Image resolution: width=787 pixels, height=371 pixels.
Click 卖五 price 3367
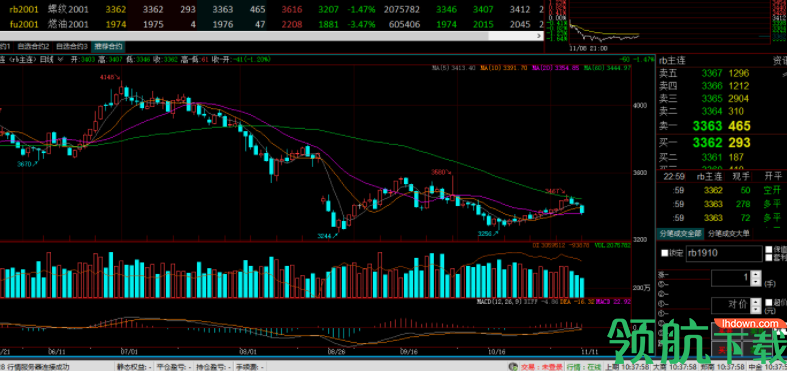(712, 73)
